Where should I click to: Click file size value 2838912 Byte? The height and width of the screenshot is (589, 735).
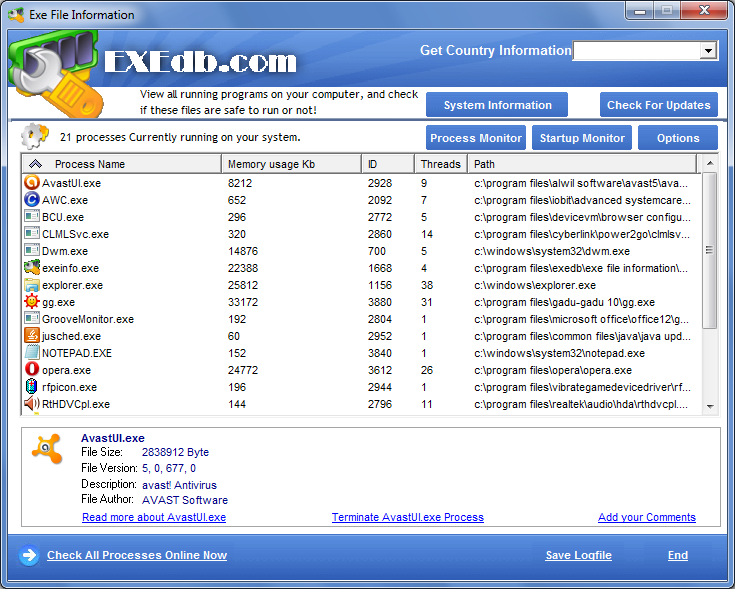[175, 452]
